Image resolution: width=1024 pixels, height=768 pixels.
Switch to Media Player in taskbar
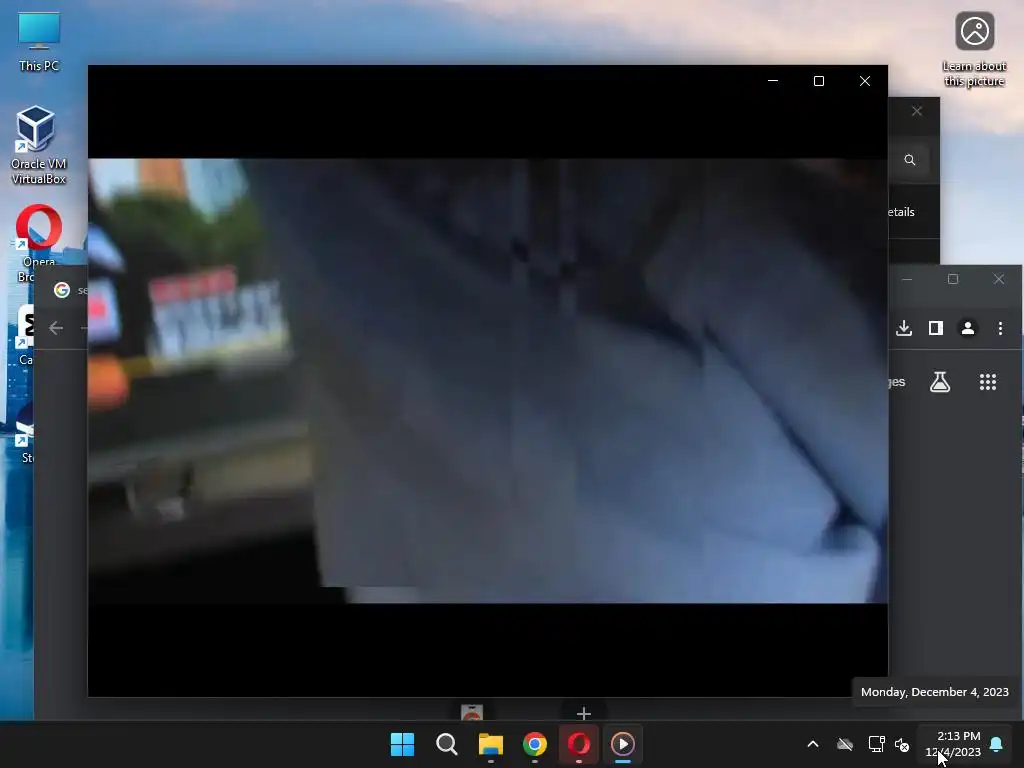pos(622,744)
